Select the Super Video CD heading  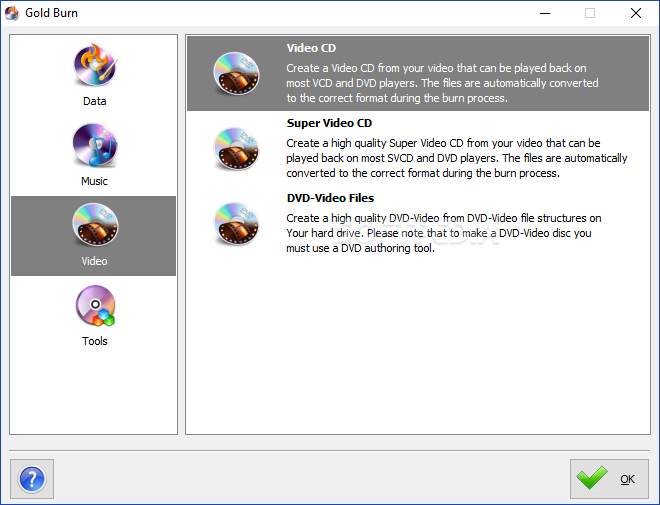pos(329,123)
